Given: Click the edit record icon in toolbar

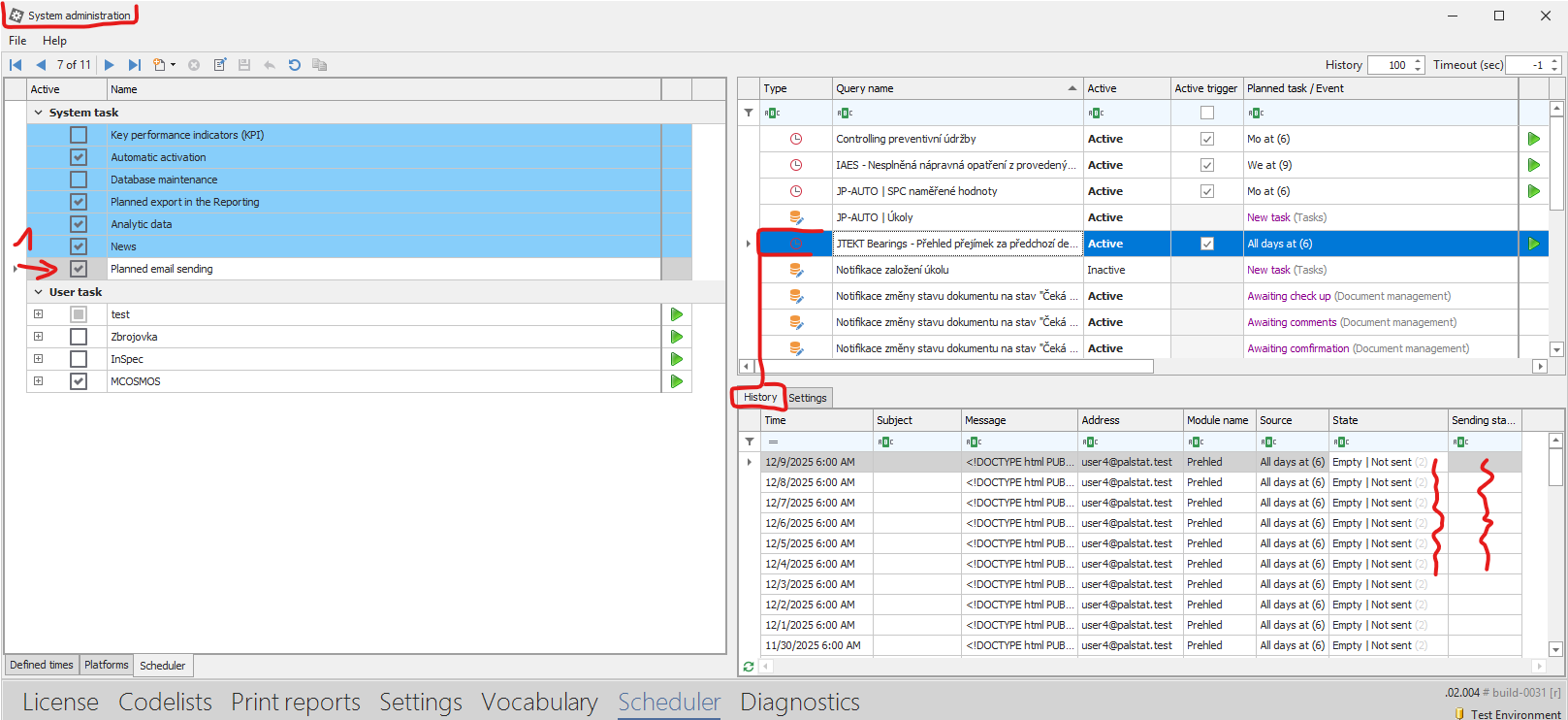Looking at the screenshot, I should point(220,65).
